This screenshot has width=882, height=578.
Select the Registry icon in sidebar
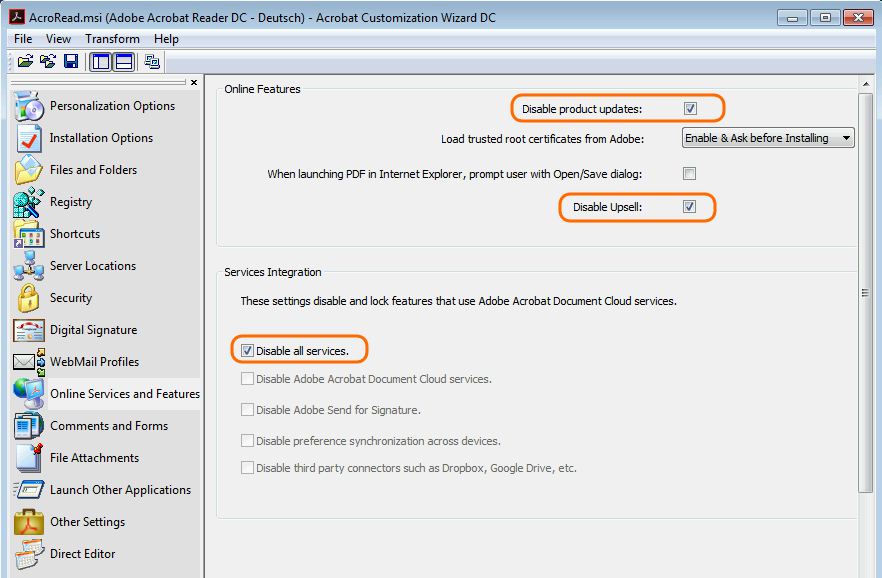(28, 202)
